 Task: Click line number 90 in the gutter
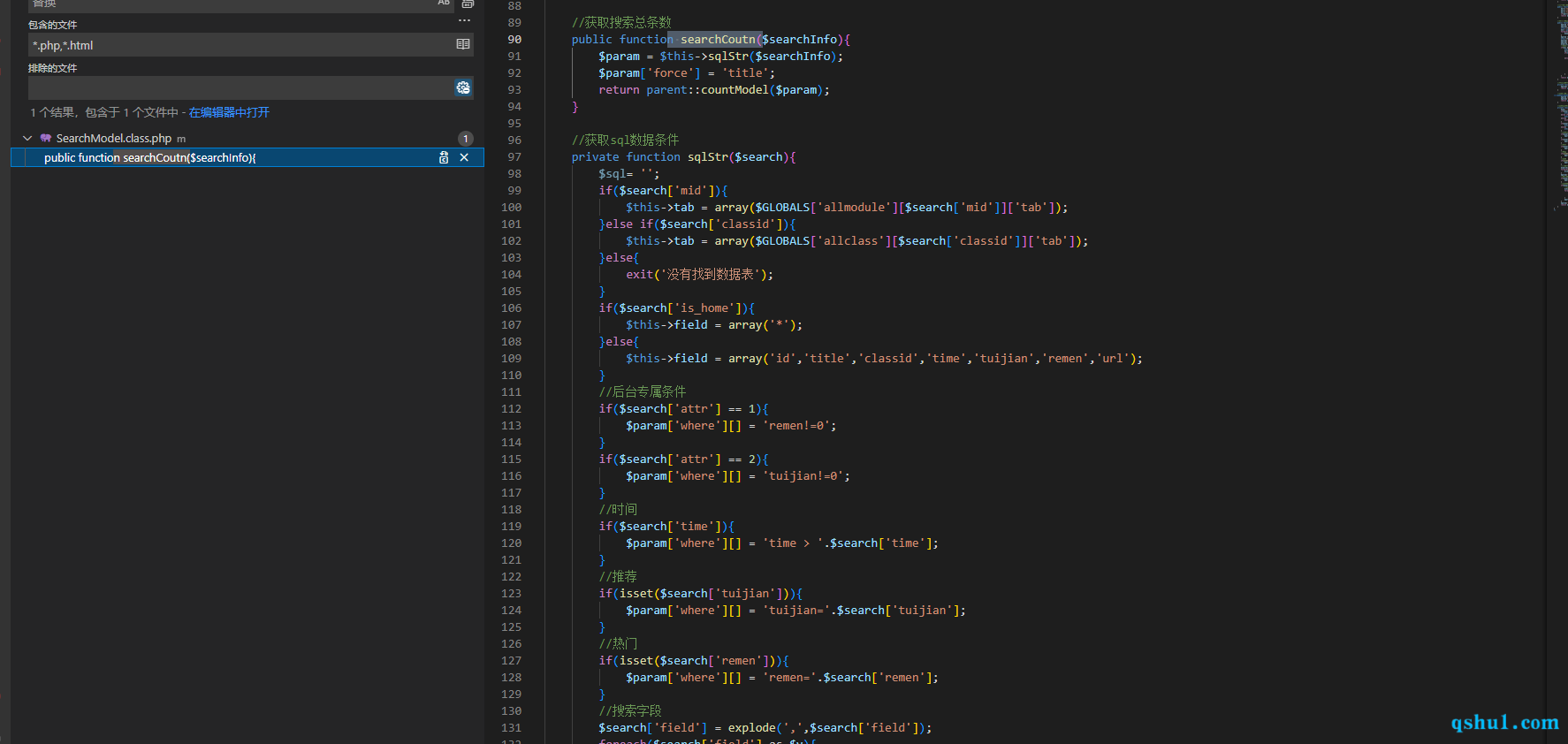[x=514, y=39]
